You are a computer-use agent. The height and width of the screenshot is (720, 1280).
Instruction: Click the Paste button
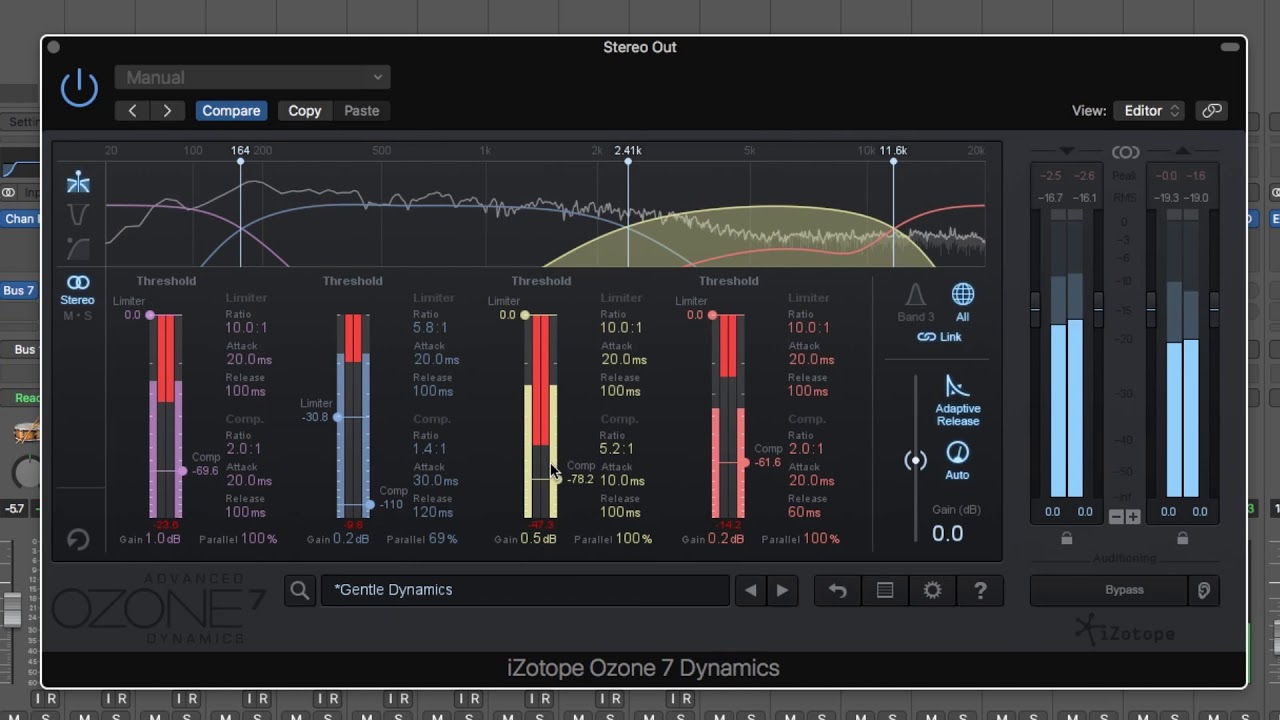(x=362, y=111)
